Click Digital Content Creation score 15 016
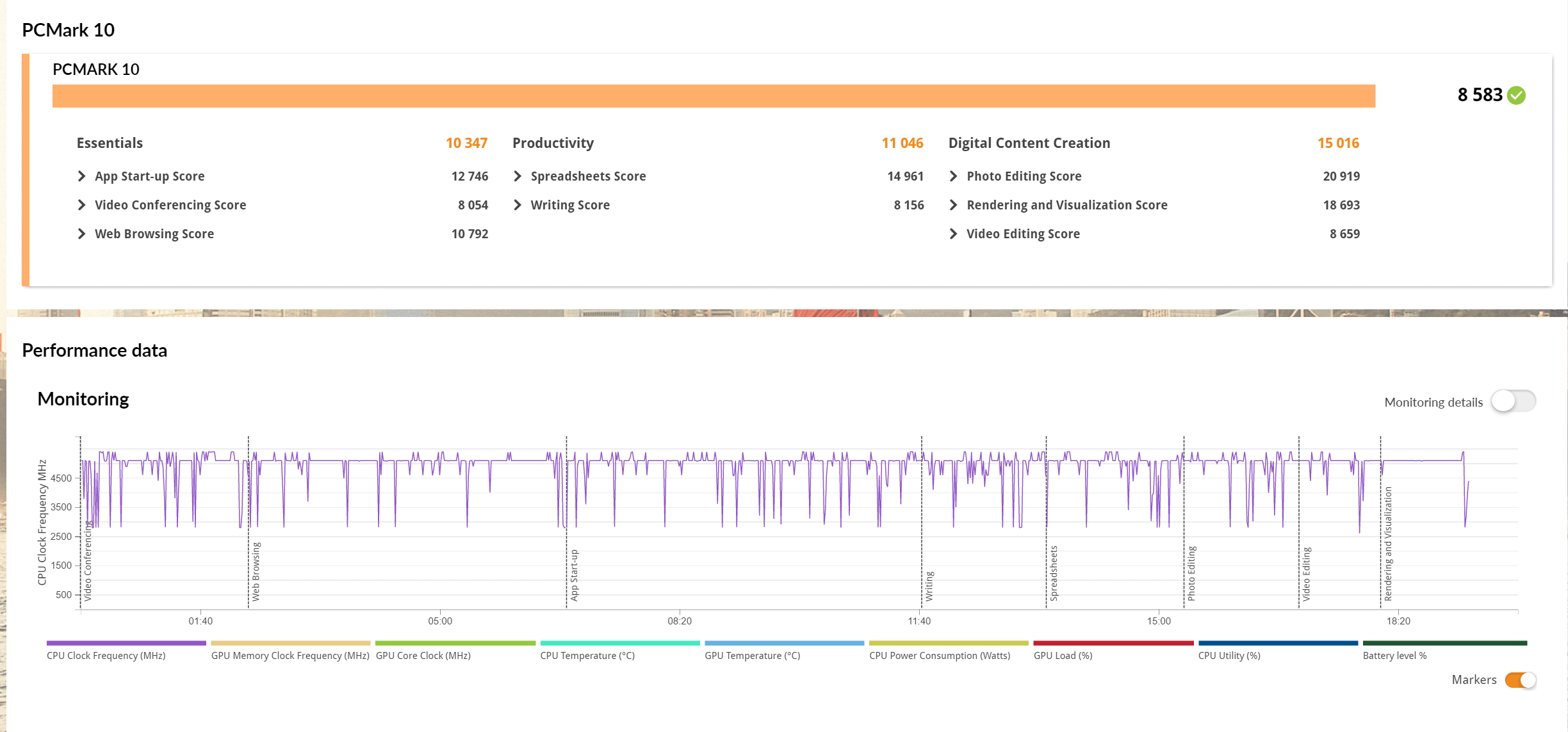The width and height of the screenshot is (1568, 732). 1338,143
